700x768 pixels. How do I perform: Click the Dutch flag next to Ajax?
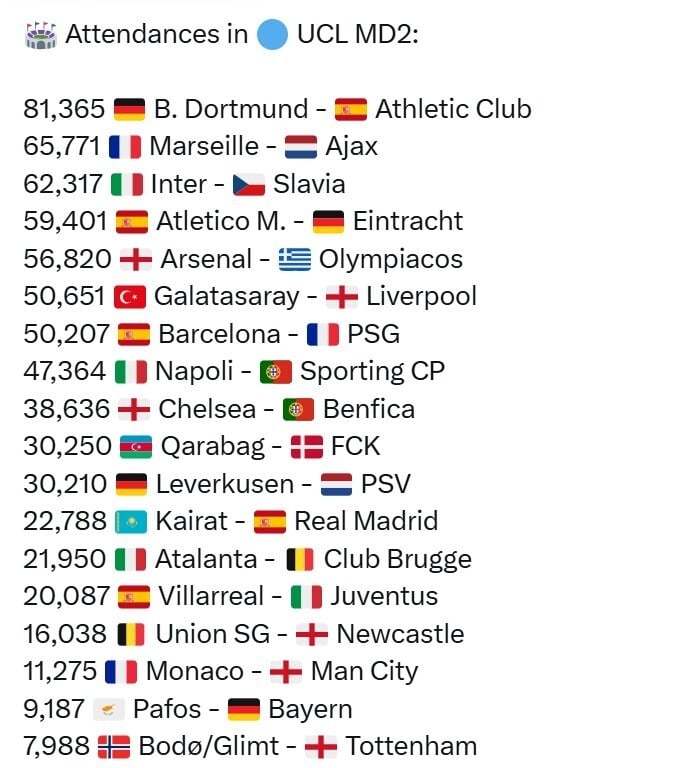click(x=301, y=147)
